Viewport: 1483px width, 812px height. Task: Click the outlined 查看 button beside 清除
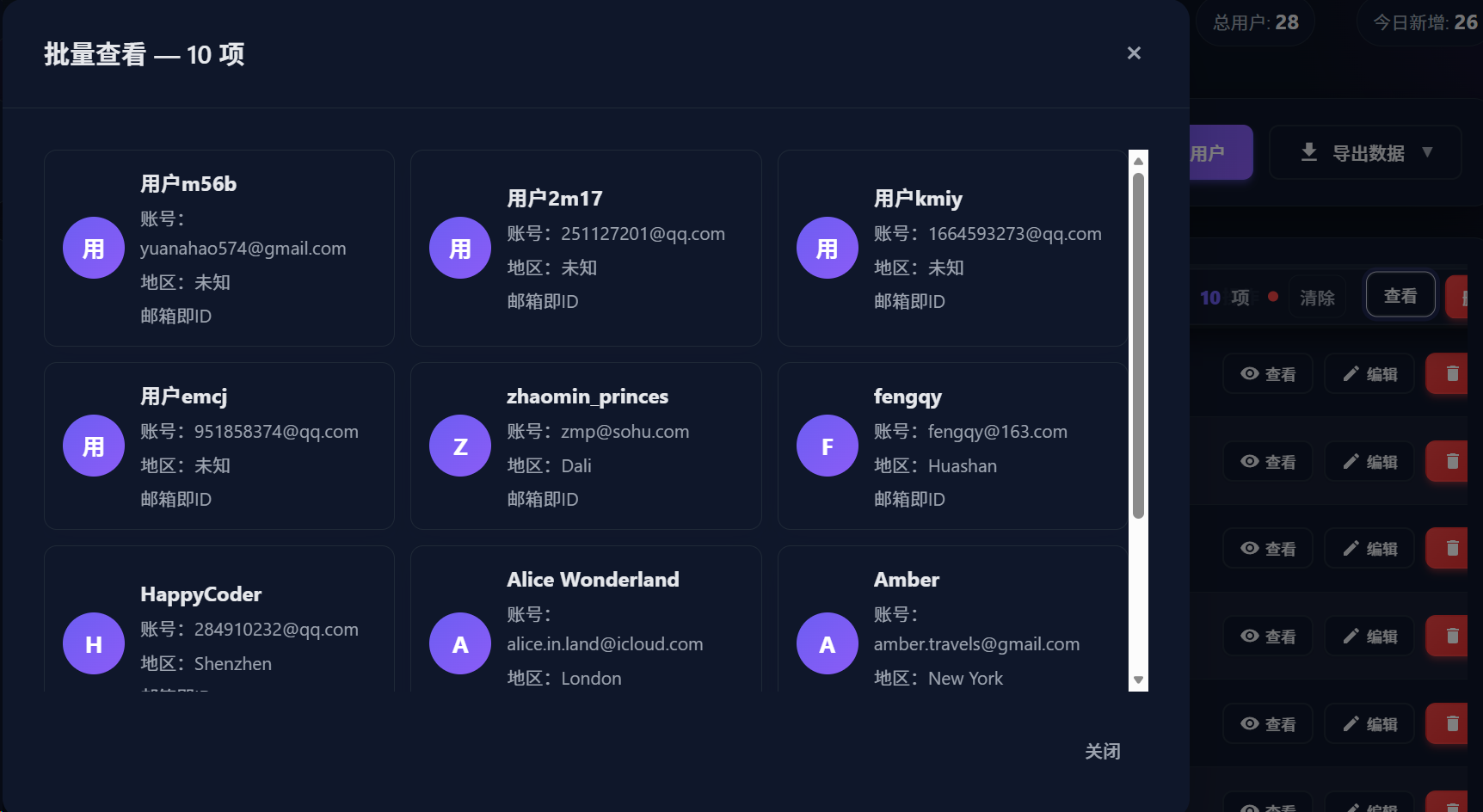click(x=1400, y=295)
